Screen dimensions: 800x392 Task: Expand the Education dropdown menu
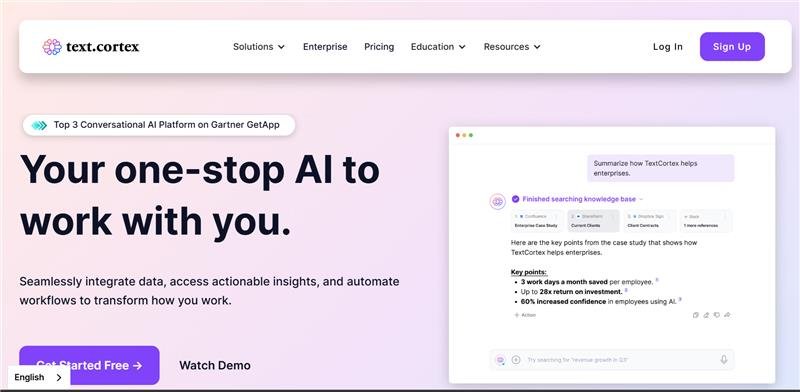pos(438,46)
